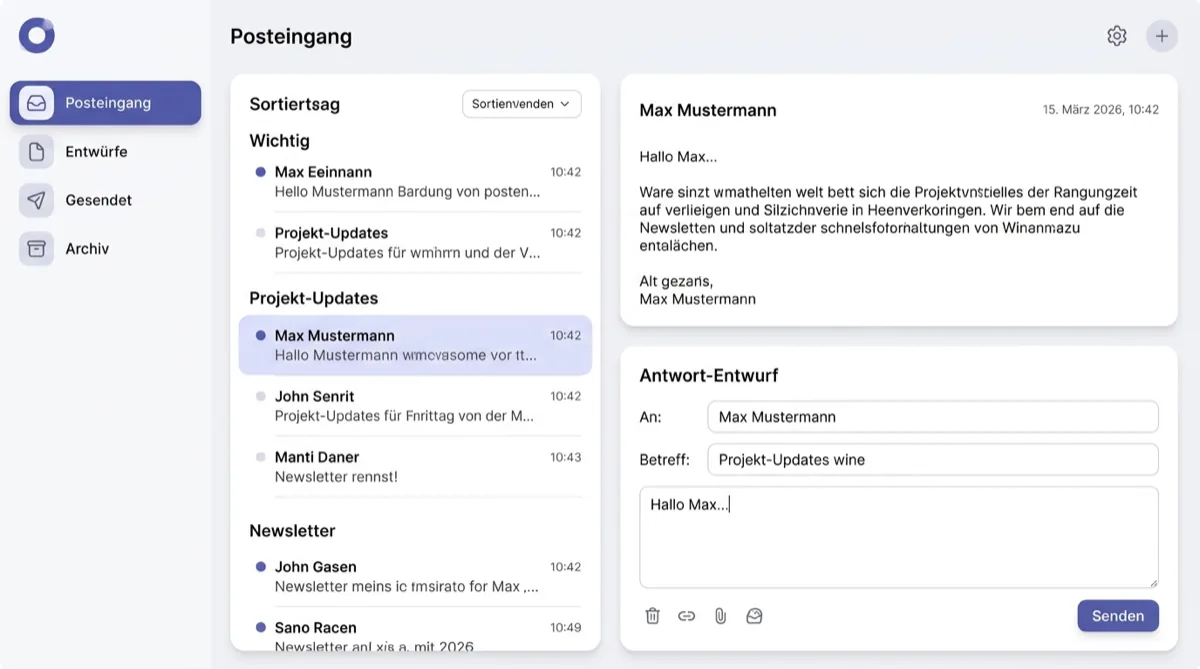Select Posteingang in the sidebar
The height and width of the screenshot is (669, 1200).
coord(105,103)
